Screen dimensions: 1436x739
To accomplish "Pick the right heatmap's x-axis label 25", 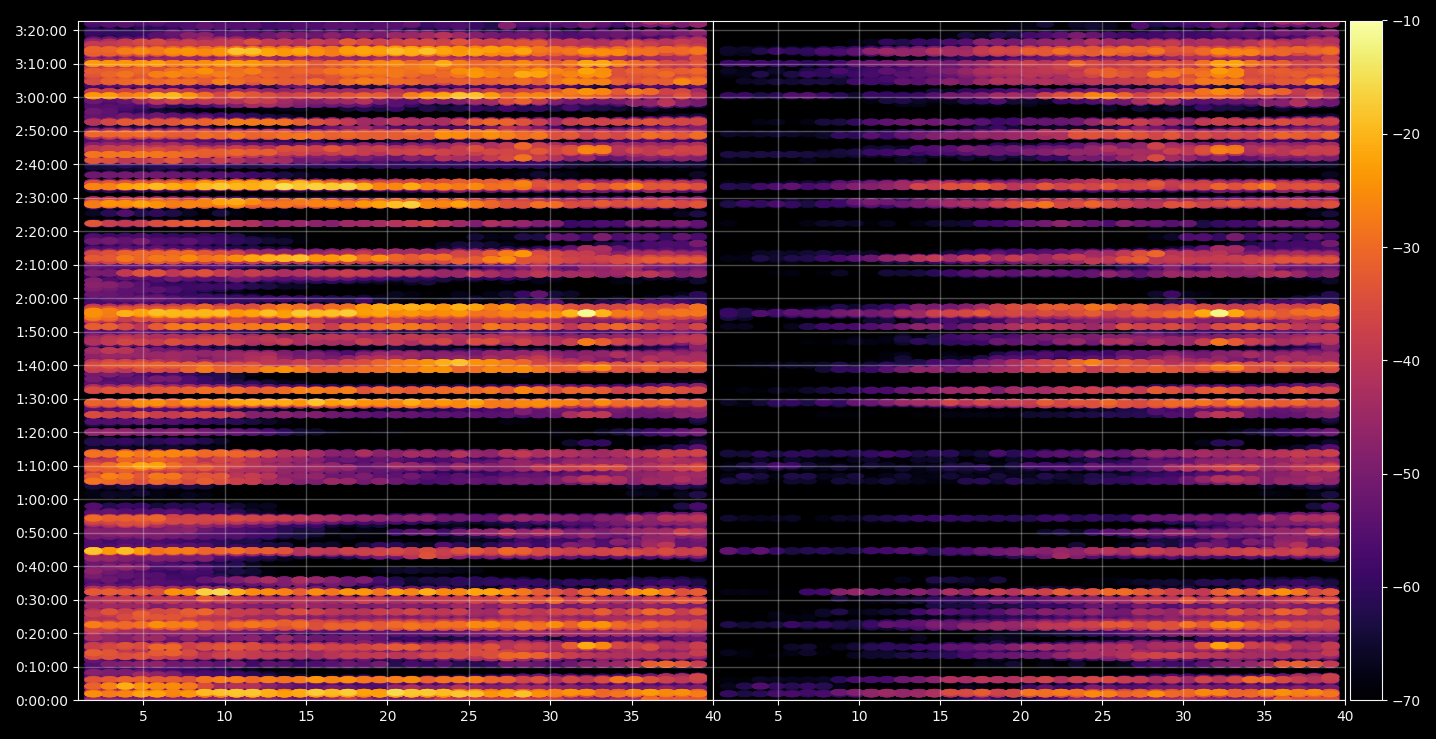I will [x=1102, y=717].
